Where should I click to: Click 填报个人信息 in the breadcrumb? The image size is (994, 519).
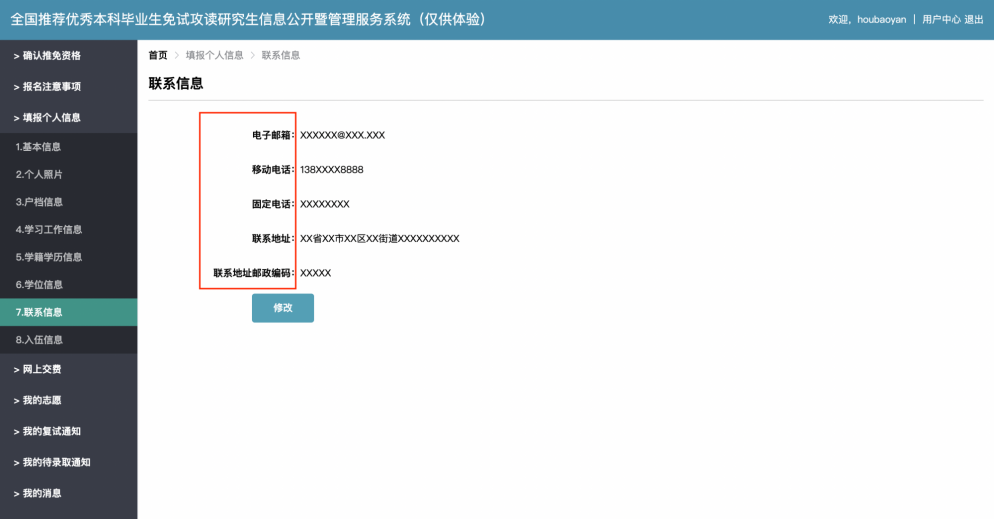214,55
